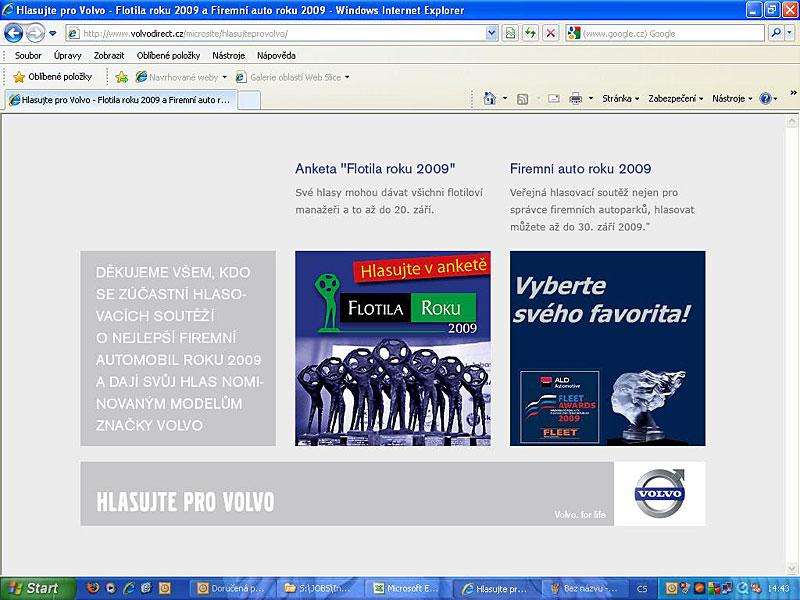This screenshot has width=800, height=600.
Task: Click the Internet Explorer icon in title bar
Action: 8,10
